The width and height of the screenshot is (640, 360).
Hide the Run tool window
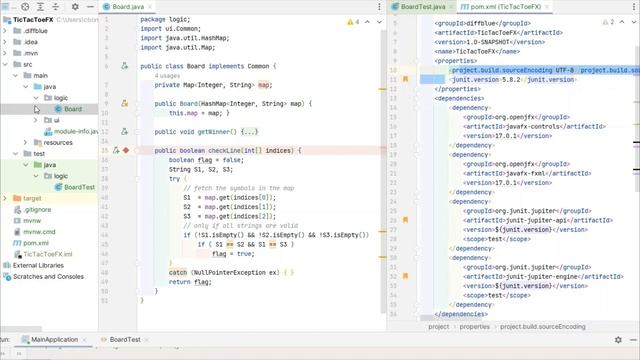click(633, 340)
